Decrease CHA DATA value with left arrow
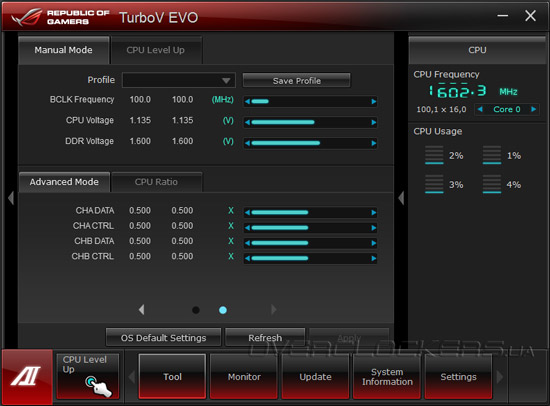This screenshot has width=550, height=406. click(x=248, y=212)
